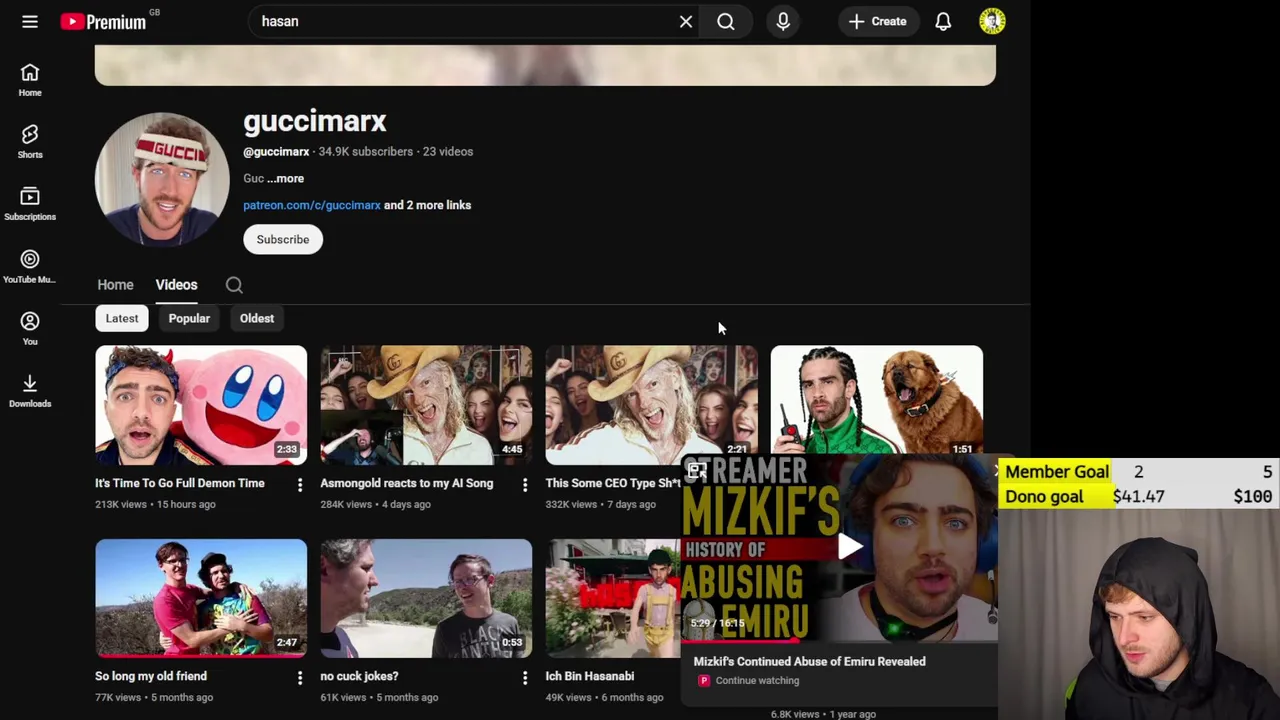
Task: Open Ich Bin Hasanabi video title
Action: click(x=590, y=676)
